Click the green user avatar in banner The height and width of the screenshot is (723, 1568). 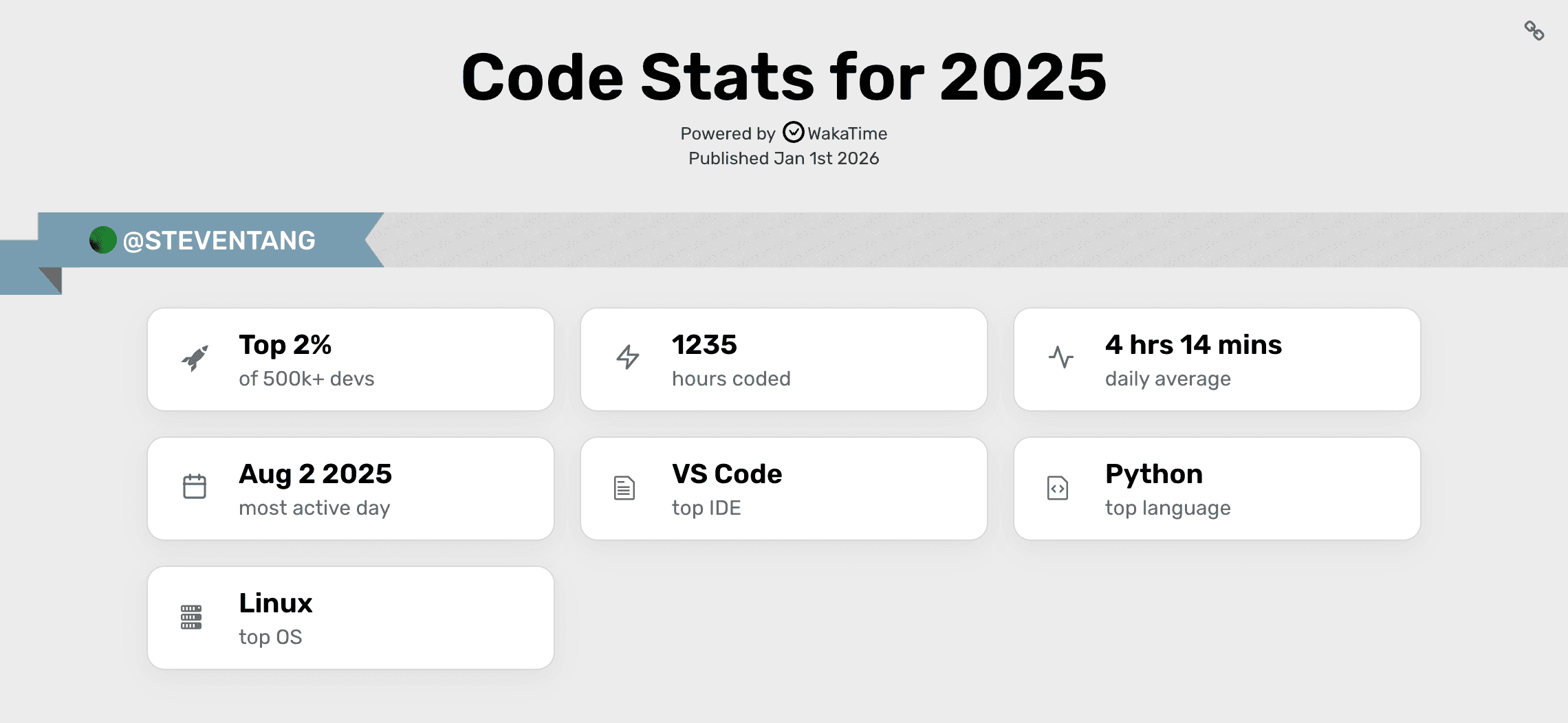pyautogui.click(x=103, y=240)
